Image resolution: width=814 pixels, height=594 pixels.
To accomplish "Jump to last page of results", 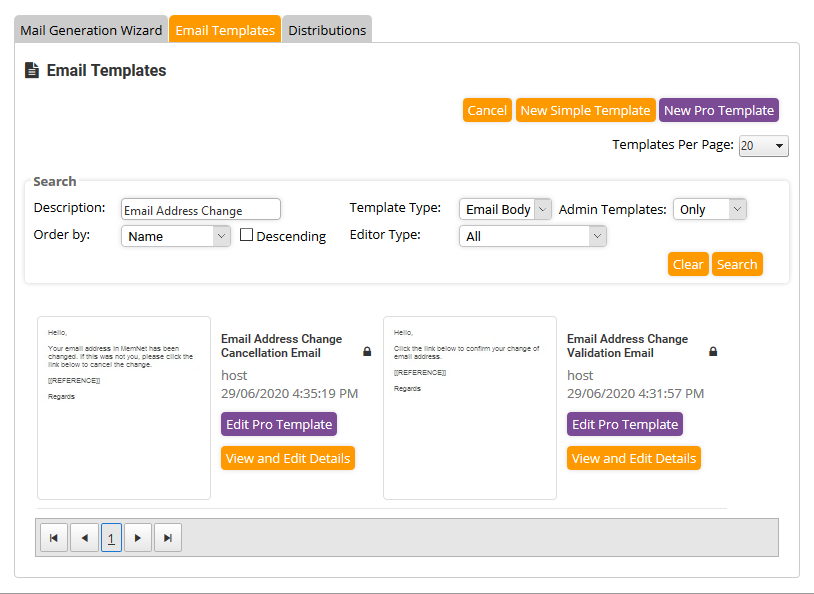I will (x=168, y=538).
